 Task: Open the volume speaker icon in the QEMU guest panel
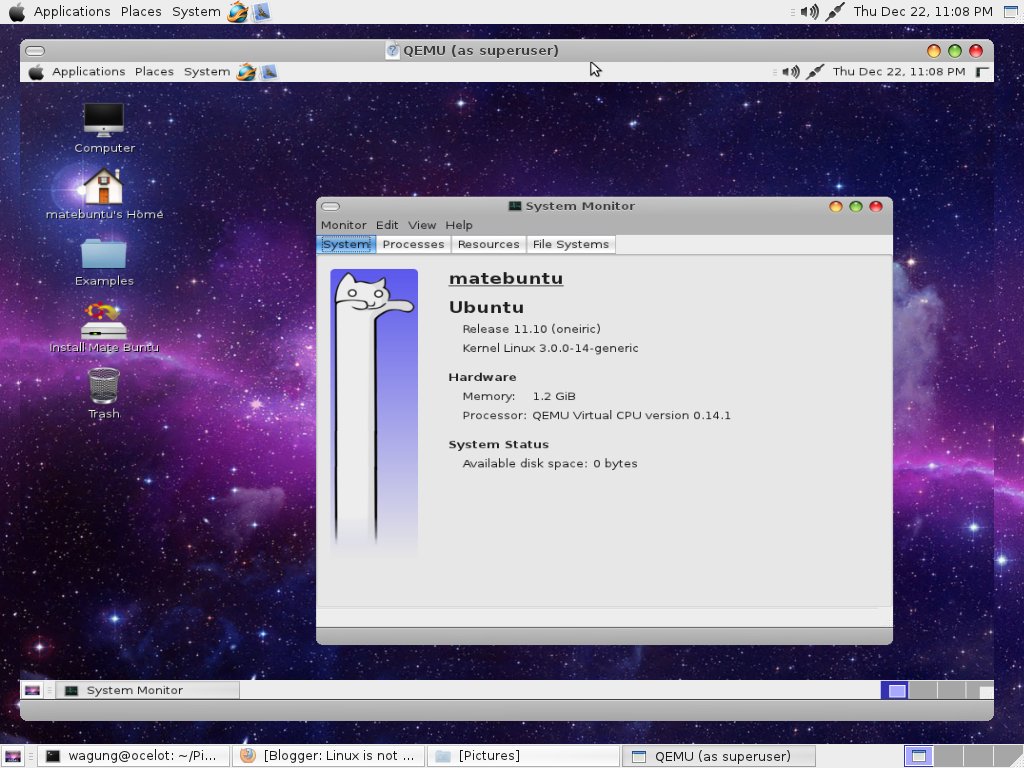point(791,72)
